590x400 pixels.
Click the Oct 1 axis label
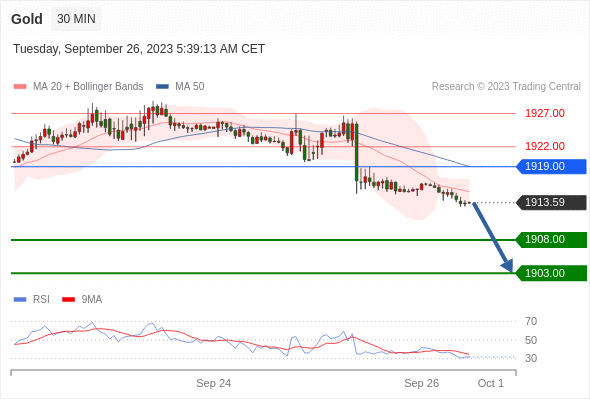pos(491,383)
